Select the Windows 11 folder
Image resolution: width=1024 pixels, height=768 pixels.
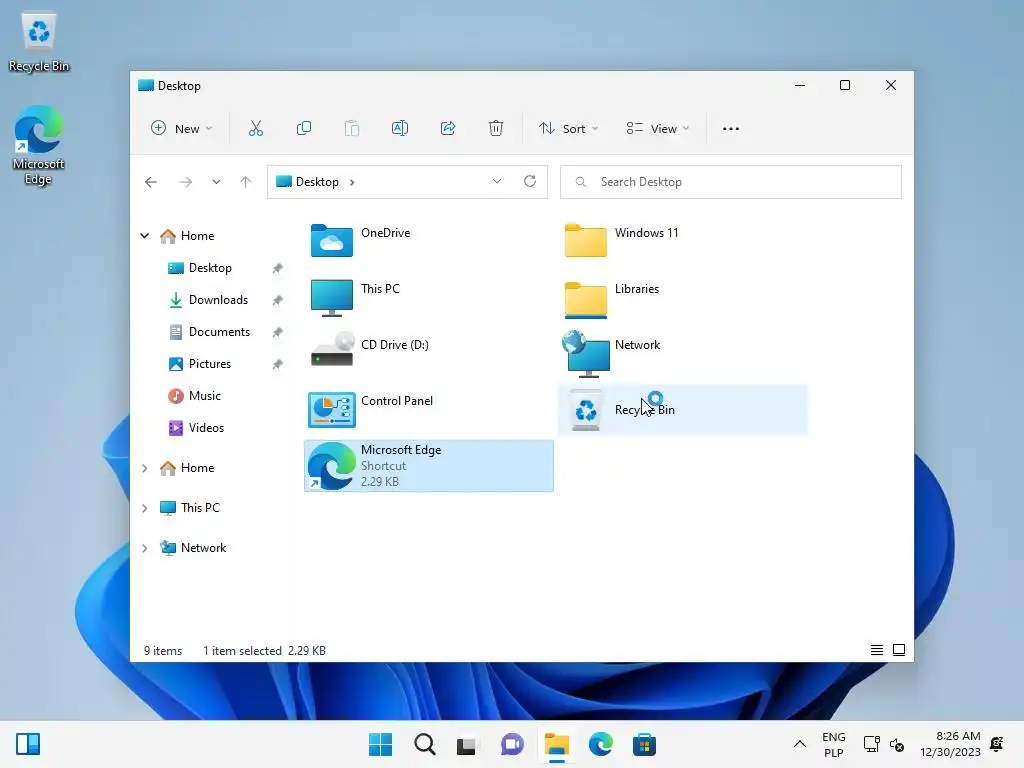click(682, 241)
